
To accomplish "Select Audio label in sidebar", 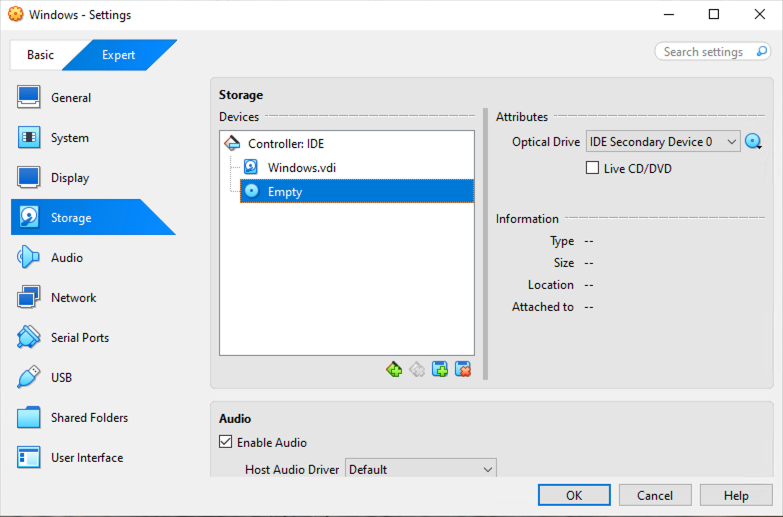I will click(67, 258).
